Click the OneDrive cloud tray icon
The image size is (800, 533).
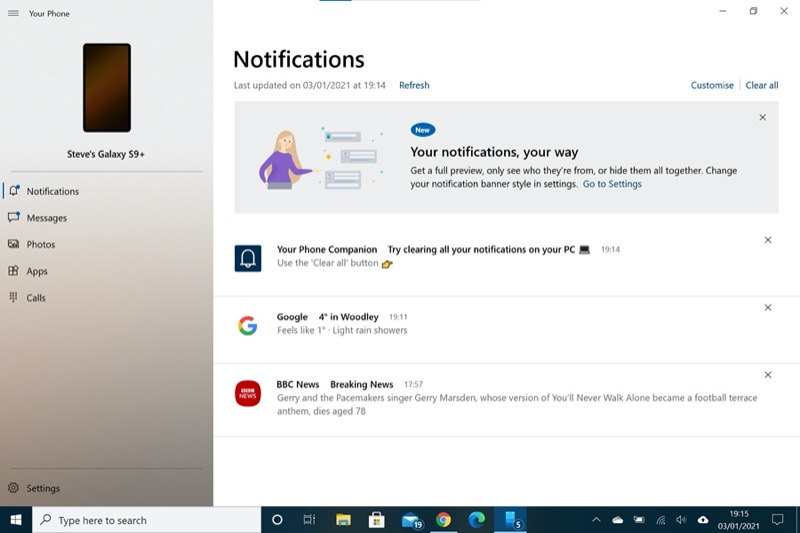(617, 520)
